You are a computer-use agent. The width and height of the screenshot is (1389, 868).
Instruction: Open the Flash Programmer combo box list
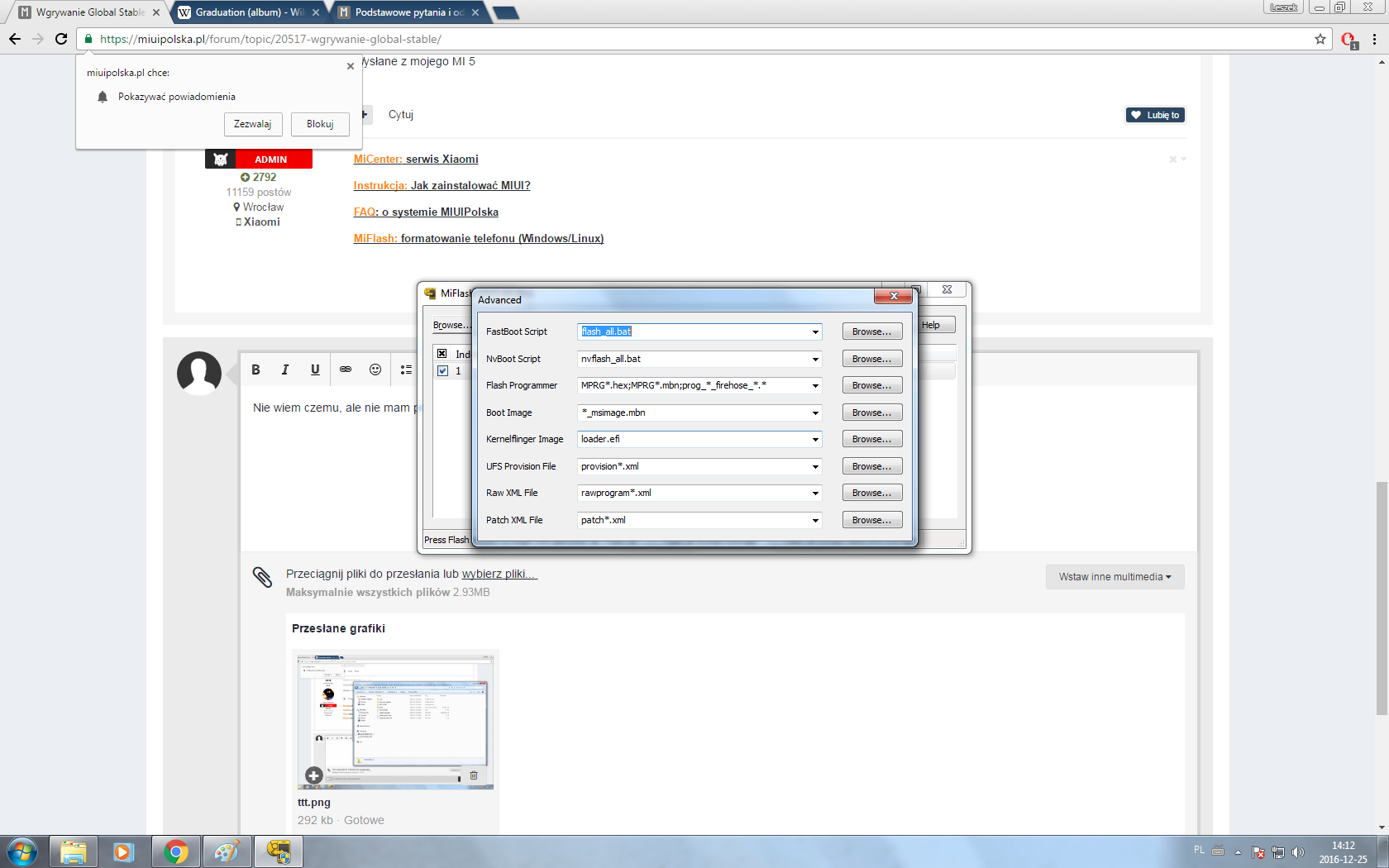click(x=815, y=386)
